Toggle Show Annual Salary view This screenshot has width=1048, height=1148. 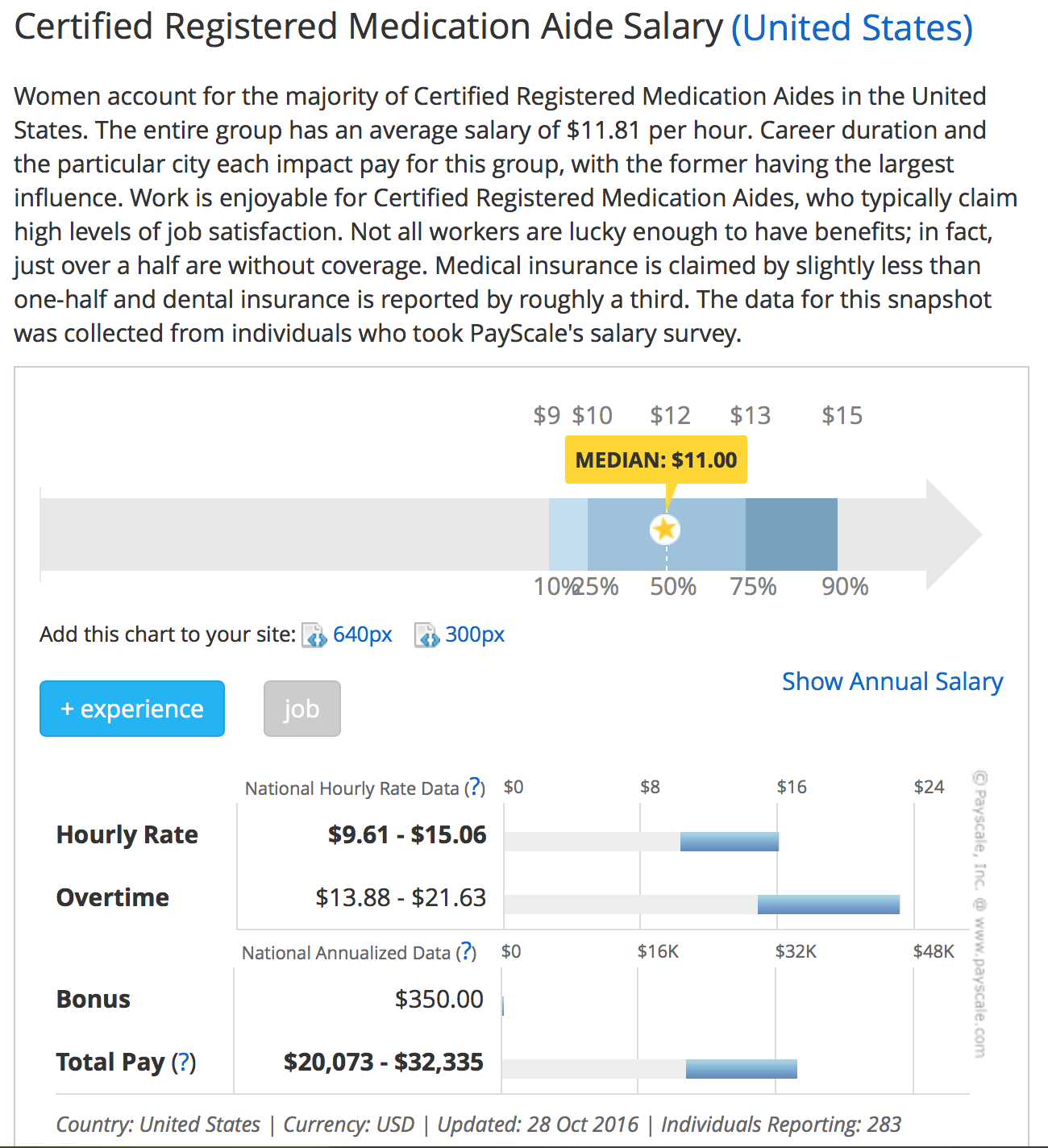[x=892, y=681]
